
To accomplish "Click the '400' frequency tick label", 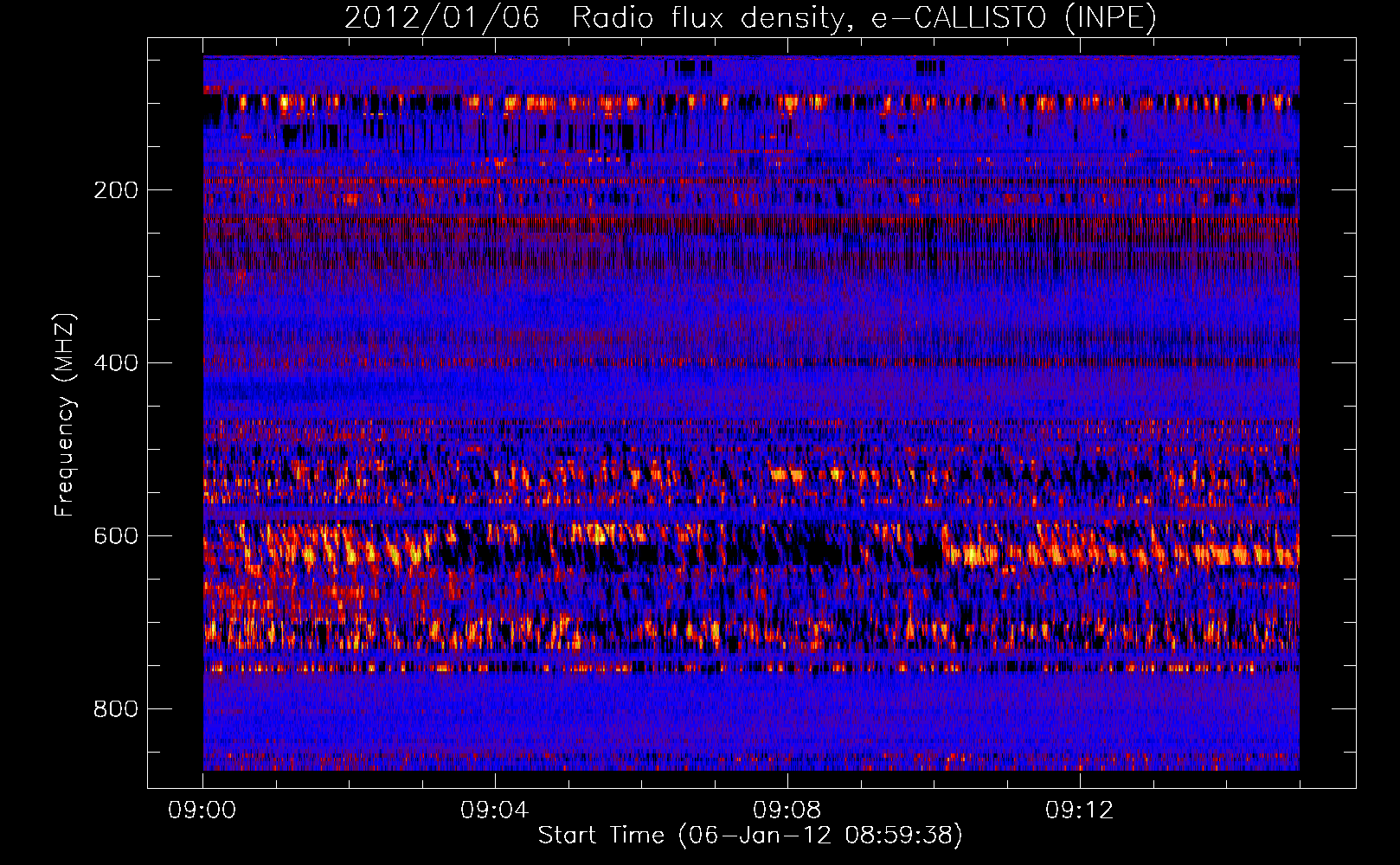I will point(116,363).
